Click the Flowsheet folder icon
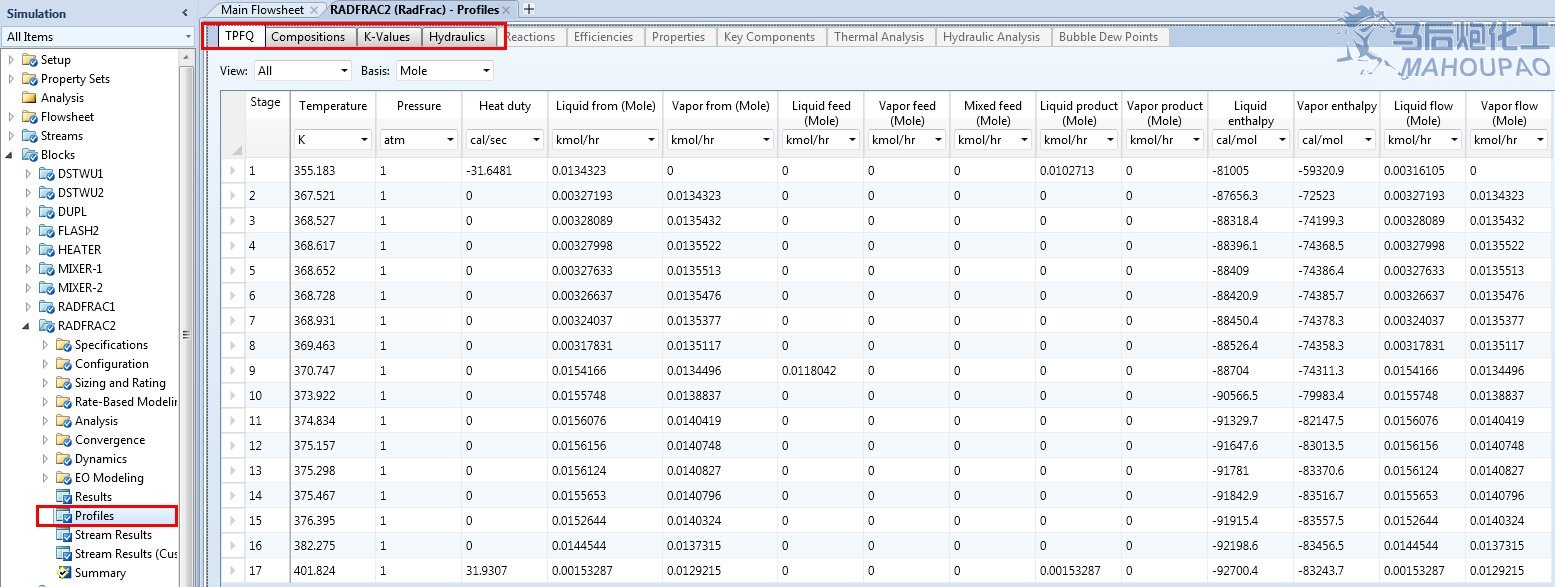The image size is (1555, 587). click(29, 117)
